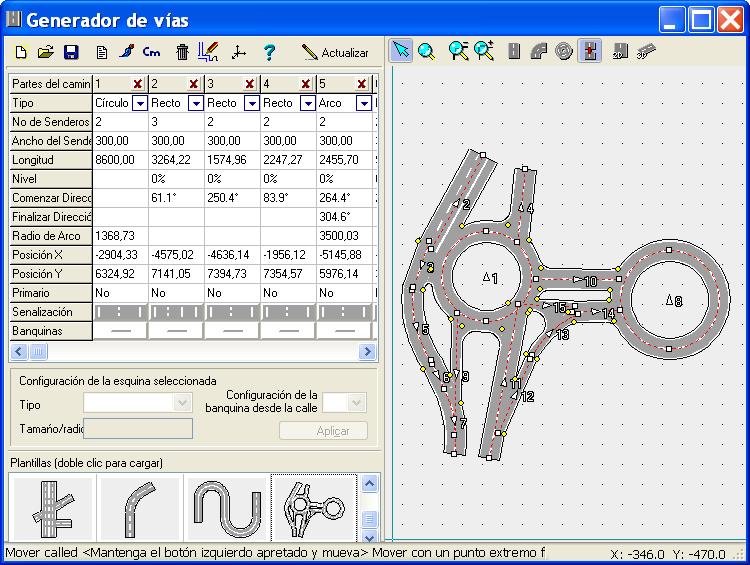Click Banquinas cell for part 2

tap(176, 331)
